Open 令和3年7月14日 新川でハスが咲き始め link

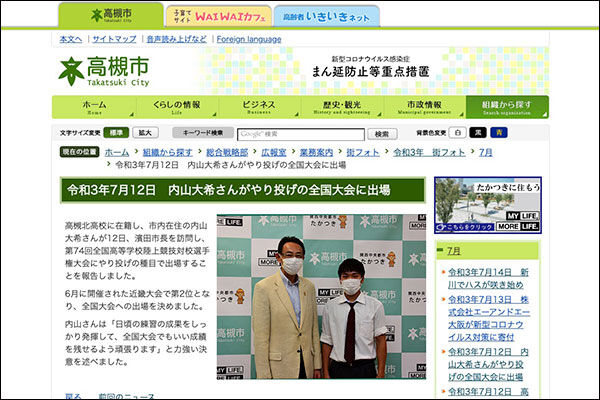(x=488, y=278)
